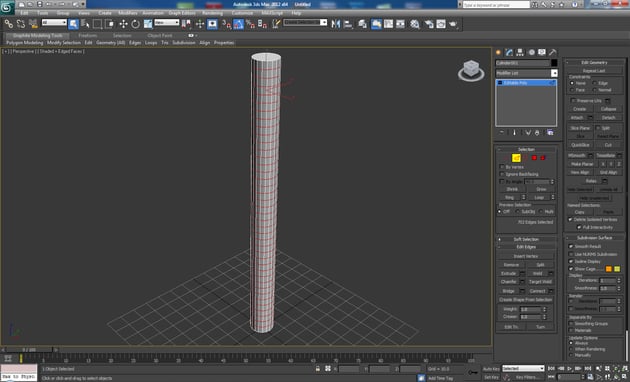Select the Edge constraint radio button
The width and height of the screenshot is (630, 382).
pos(594,83)
